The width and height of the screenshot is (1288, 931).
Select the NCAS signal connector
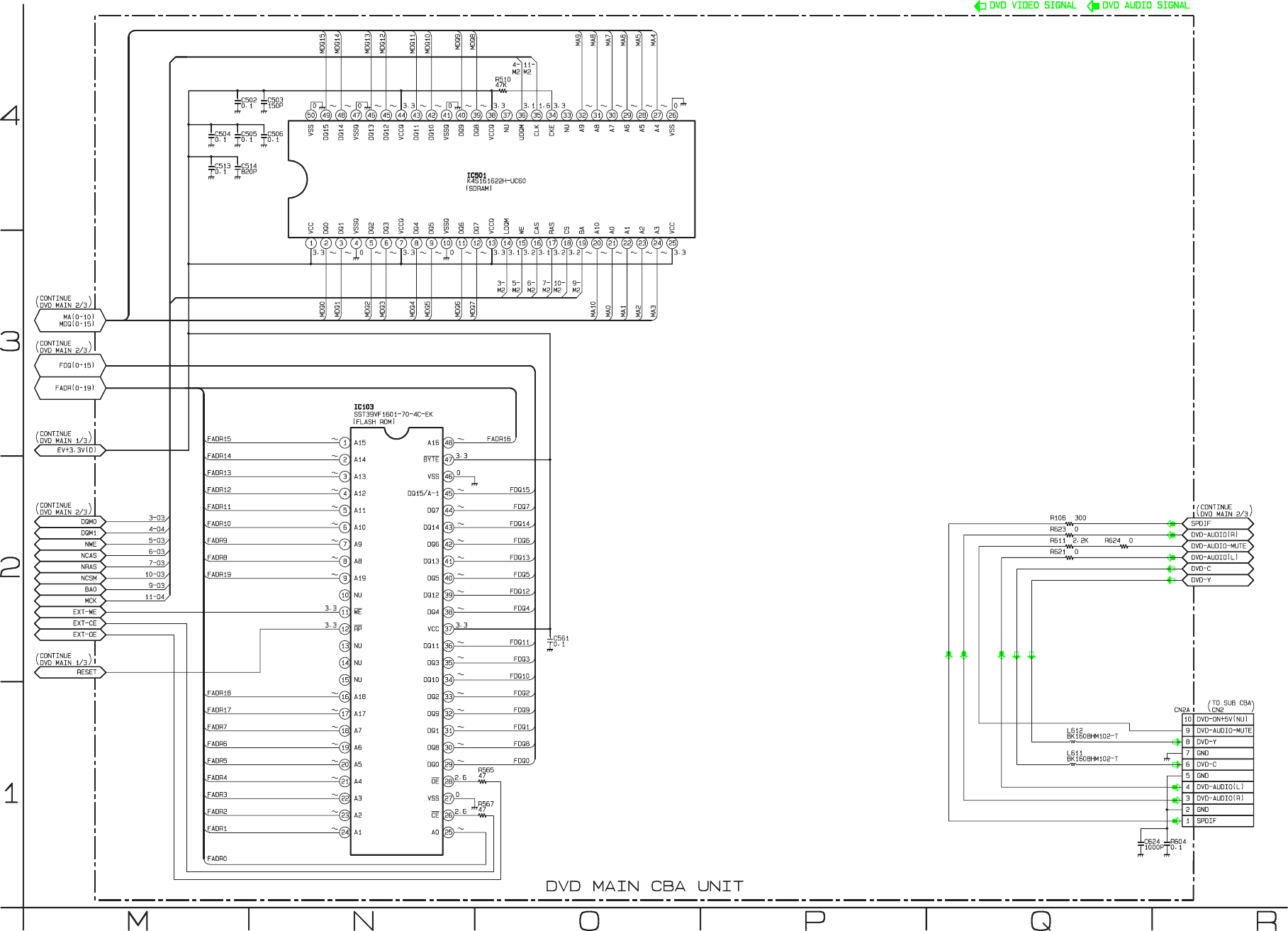69,556
